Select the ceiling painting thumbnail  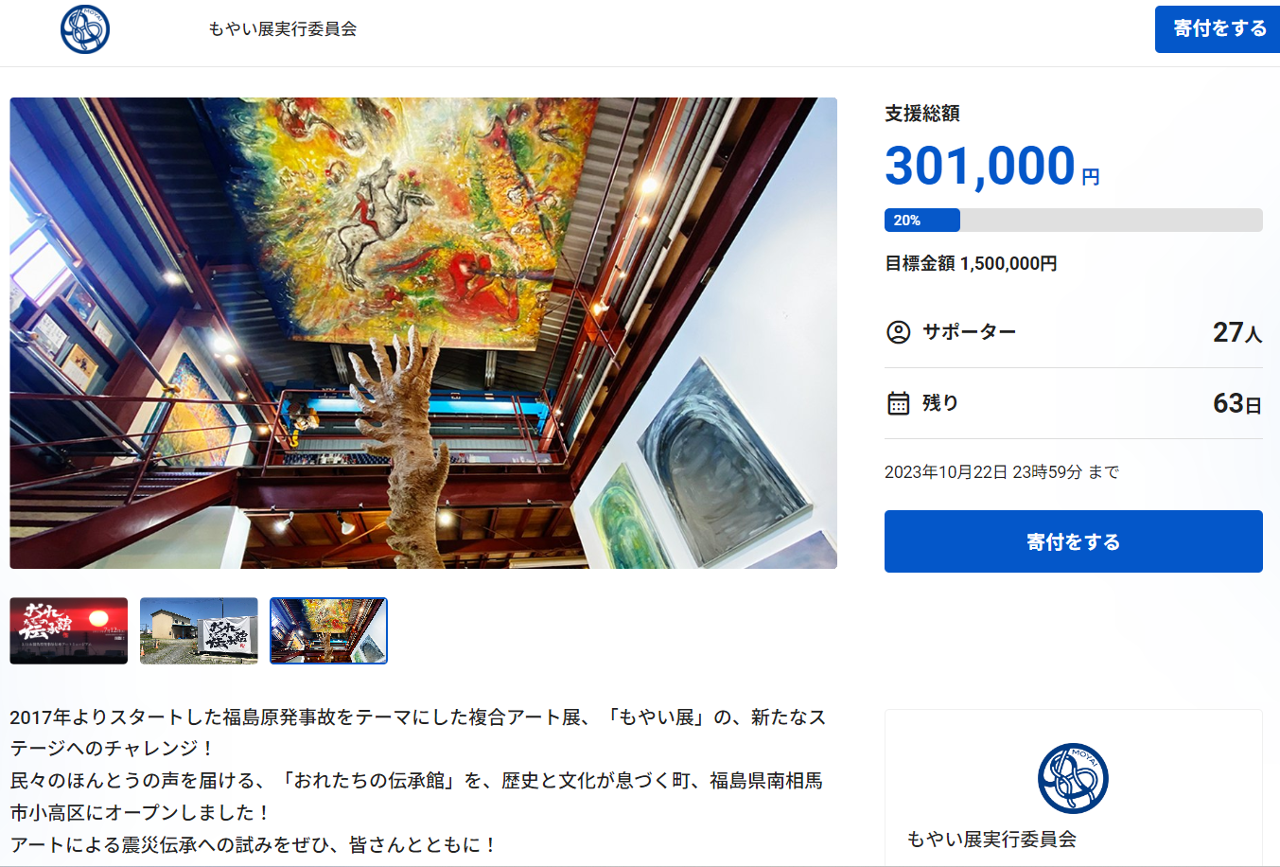pos(329,631)
